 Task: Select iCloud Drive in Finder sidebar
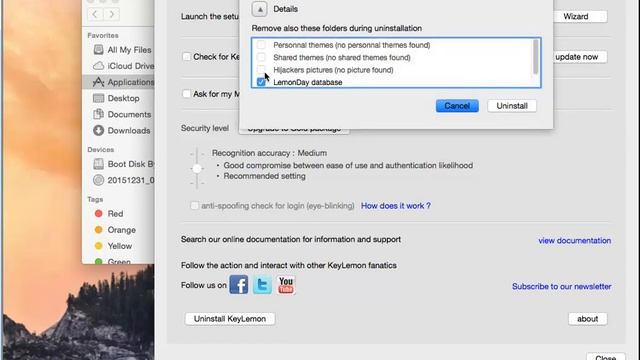[x=123, y=66]
